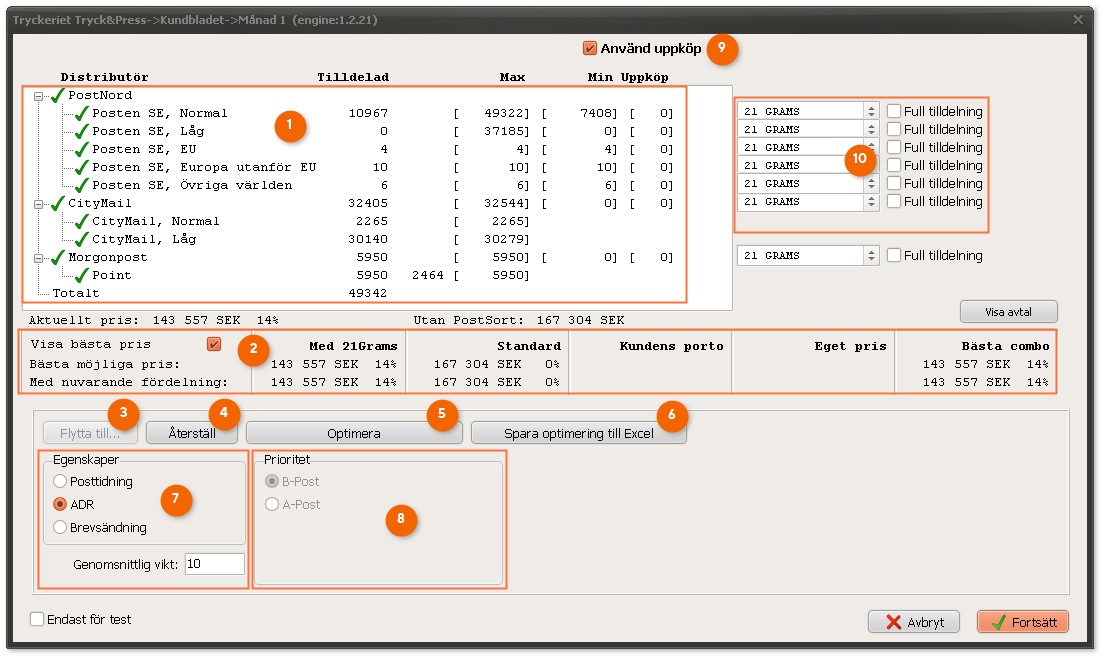
Task: Click the checkmark icon for Posten SE, Normal
Action: click(x=82, y=113)
